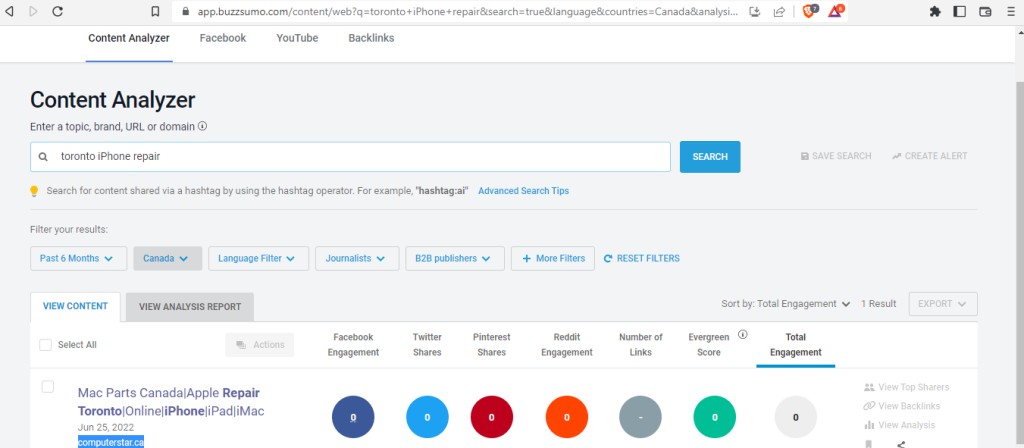The width and height of the screenshot is (1024, 448).
Task: Open the EXPORT dropdown
Action: click(x=943, y=304)
